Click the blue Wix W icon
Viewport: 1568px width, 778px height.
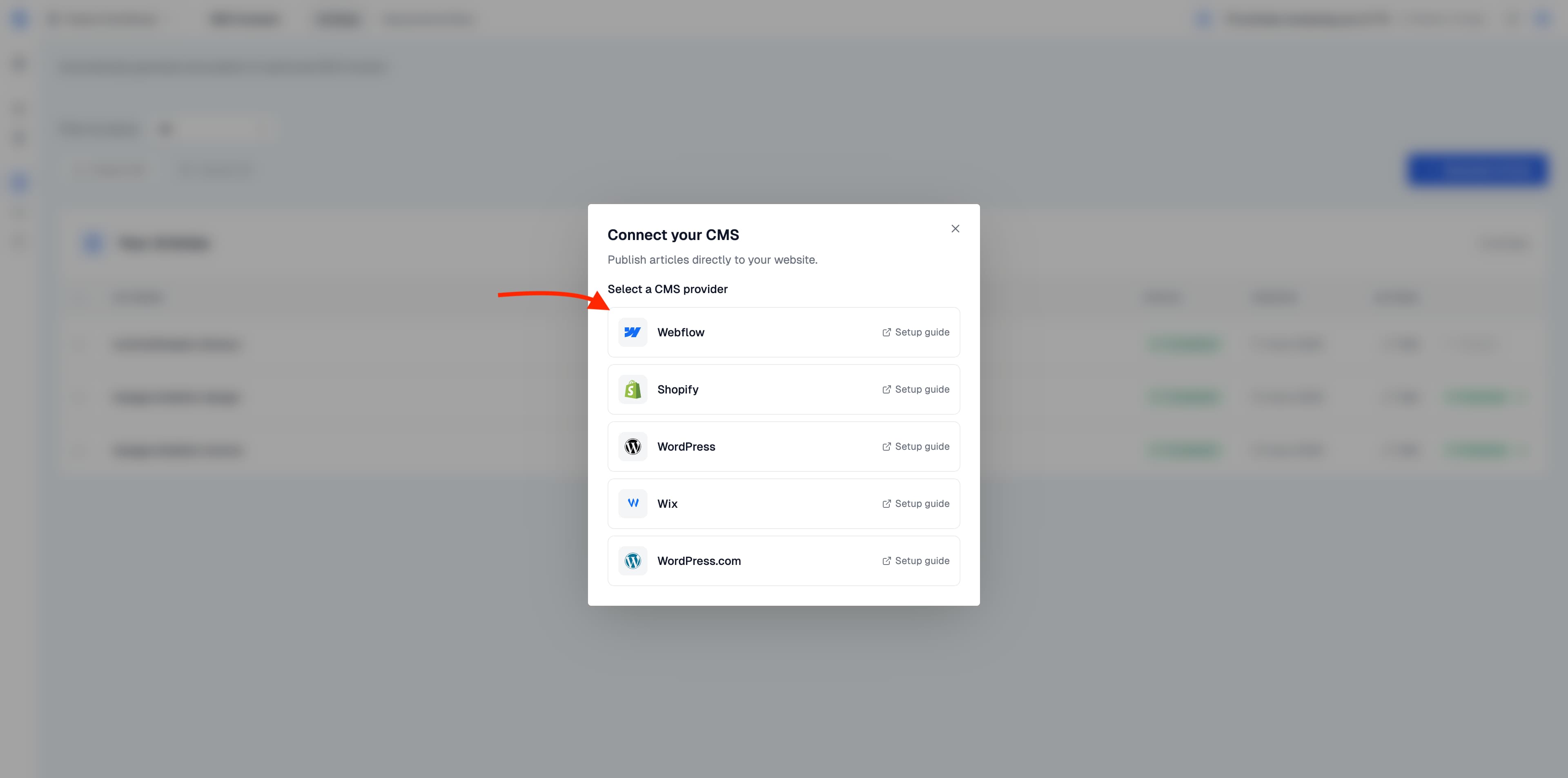[633, 504]
